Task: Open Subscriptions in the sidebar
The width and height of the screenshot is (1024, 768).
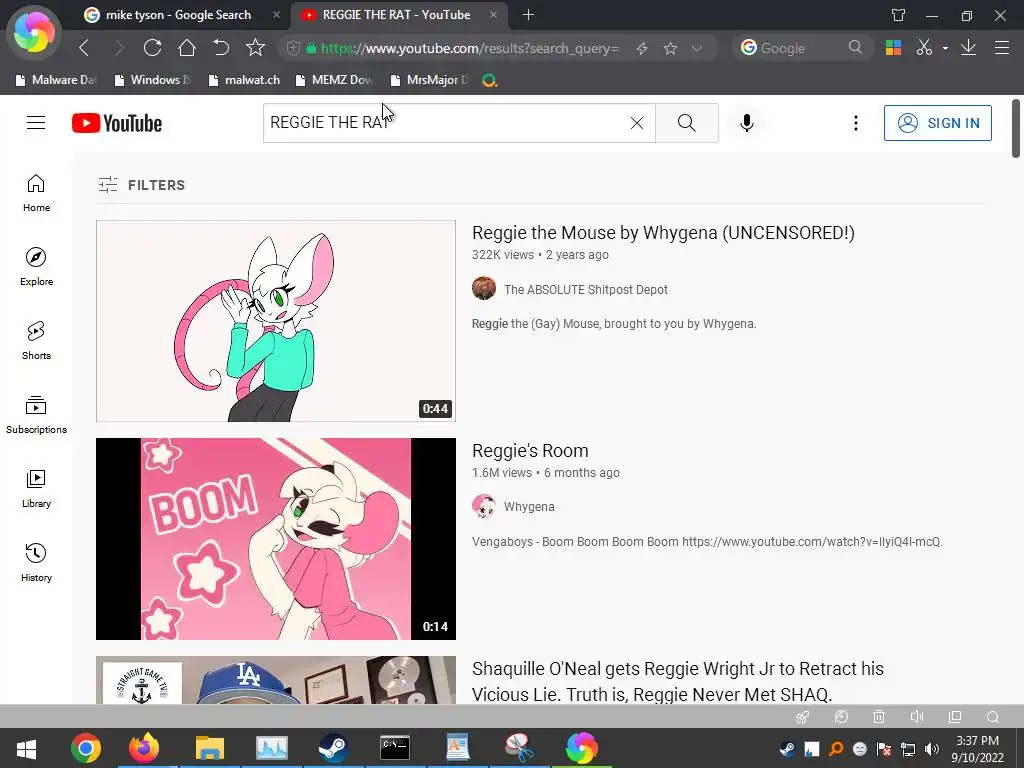Action: tap(36, 415)
